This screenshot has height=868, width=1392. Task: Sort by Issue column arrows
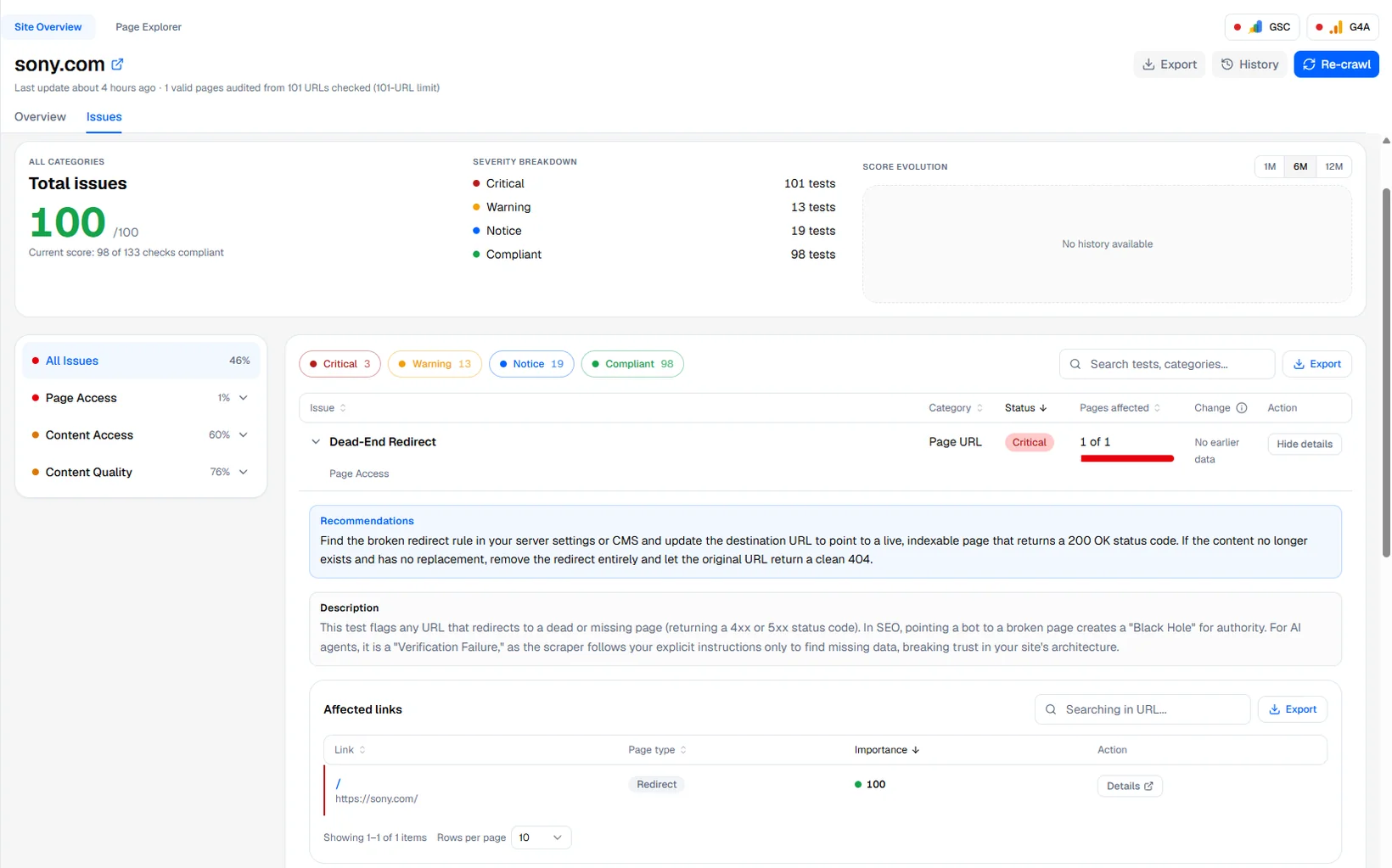pyautogui.click(x=343, y=408)
